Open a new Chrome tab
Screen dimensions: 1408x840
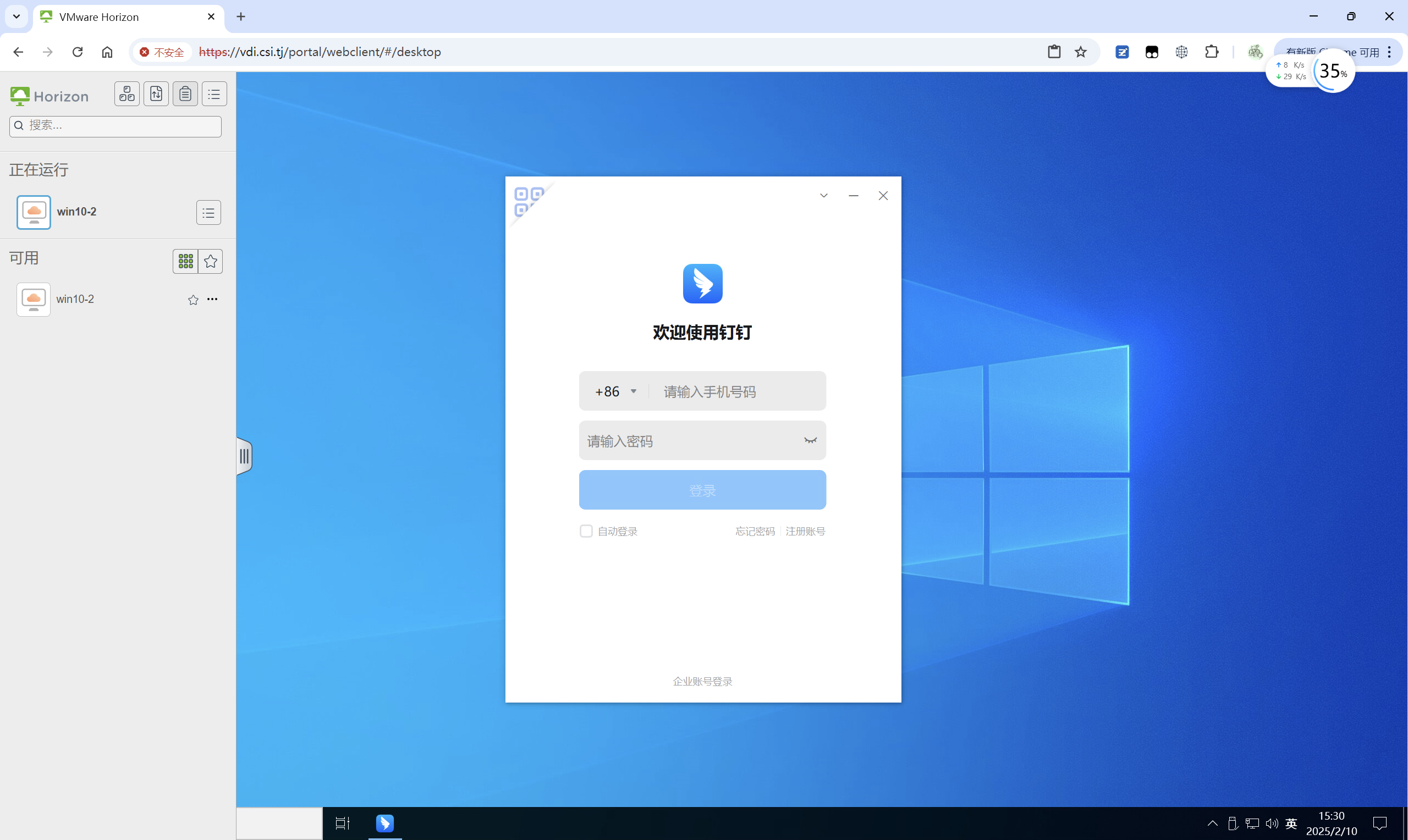click(240, 17)
